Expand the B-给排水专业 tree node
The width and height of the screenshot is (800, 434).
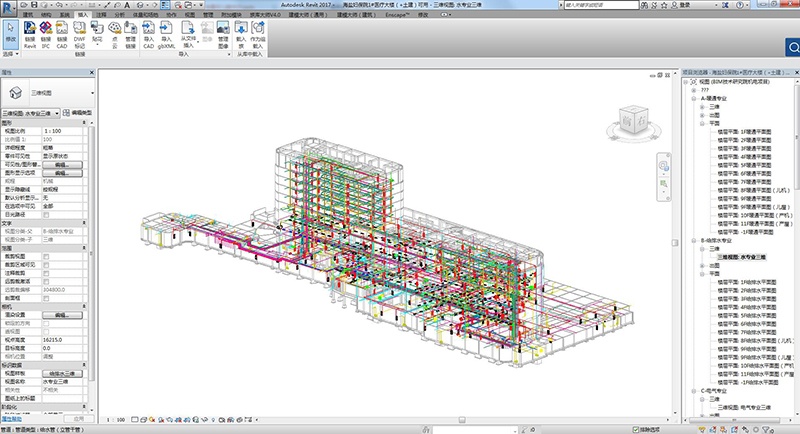click(x=694, y=240)
